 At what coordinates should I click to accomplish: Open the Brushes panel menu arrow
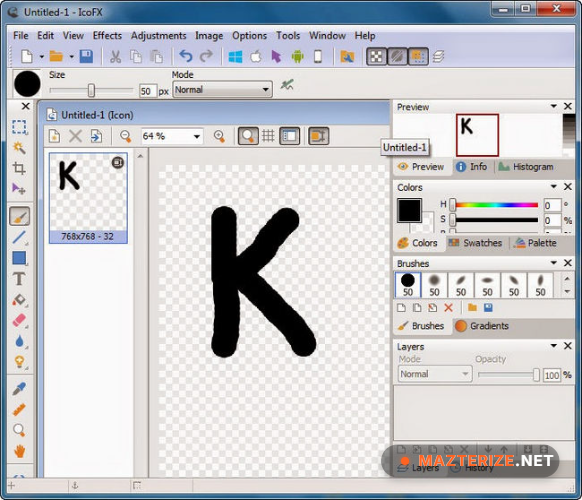[x=553, y=263]
